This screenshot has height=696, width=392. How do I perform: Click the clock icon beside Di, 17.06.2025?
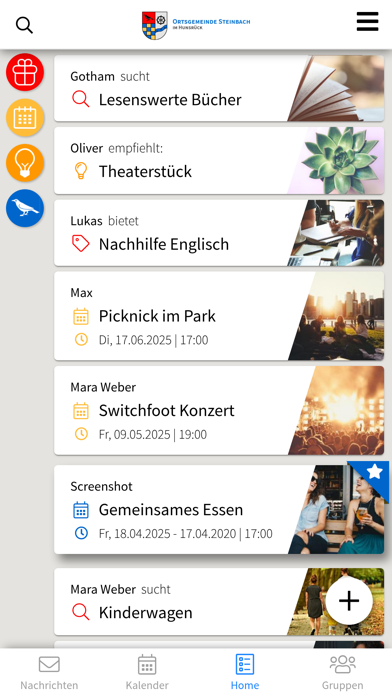(81, 340)
